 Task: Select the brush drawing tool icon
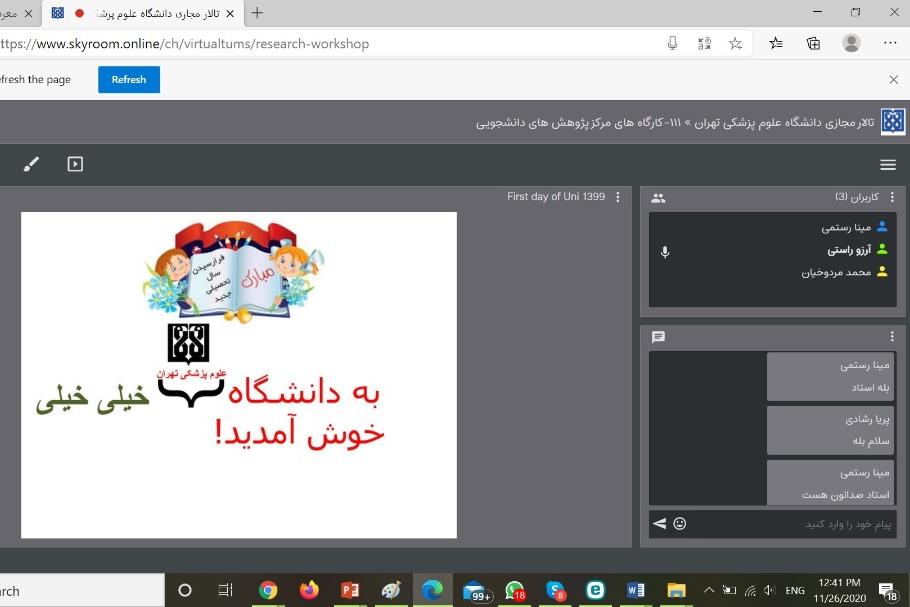(31, 165)
